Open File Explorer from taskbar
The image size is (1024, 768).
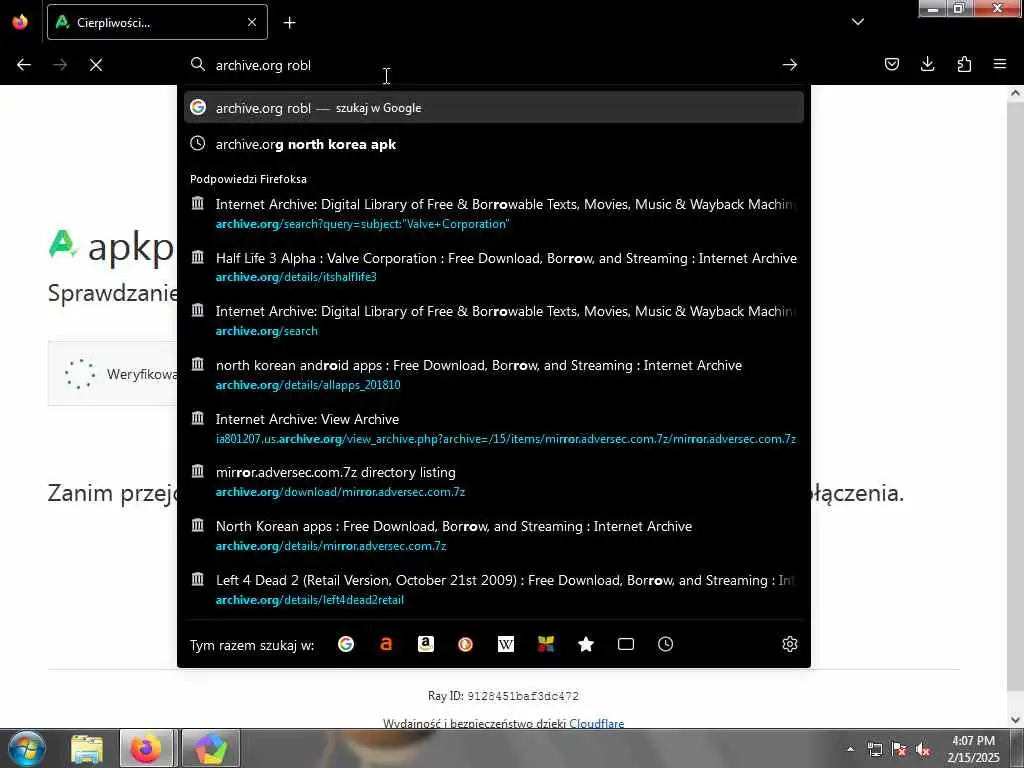click(x=87, y=749)
